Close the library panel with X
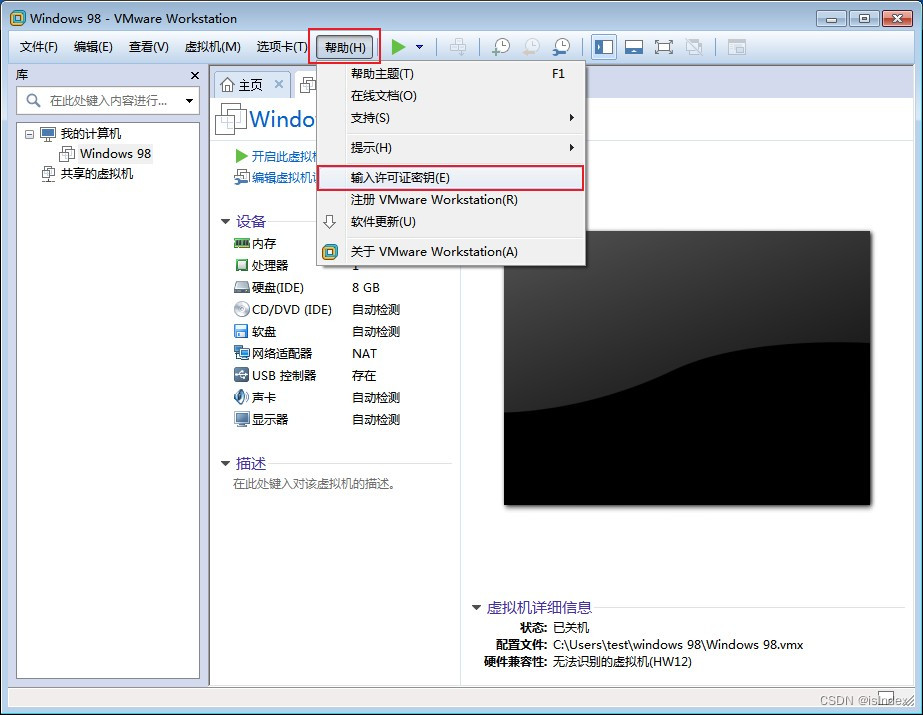Screen dimensions: 923x715 [x=195, y=75]
